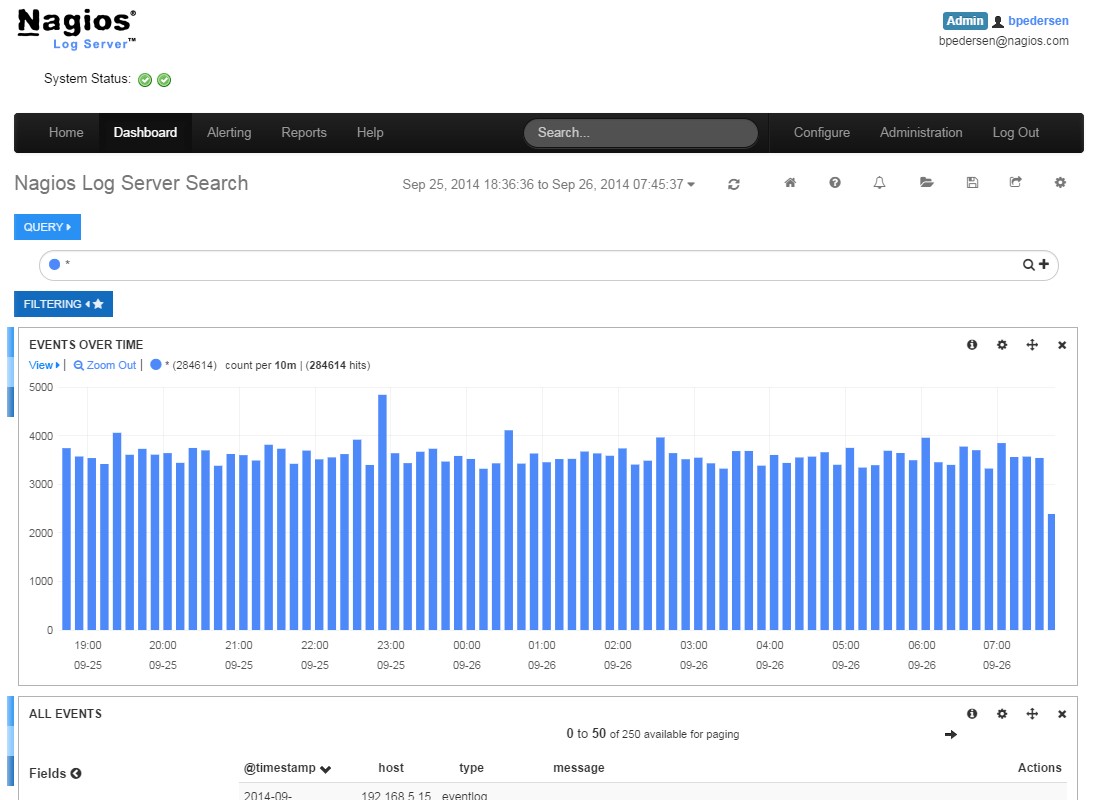Expand the View options in histogram

(44, 365)
